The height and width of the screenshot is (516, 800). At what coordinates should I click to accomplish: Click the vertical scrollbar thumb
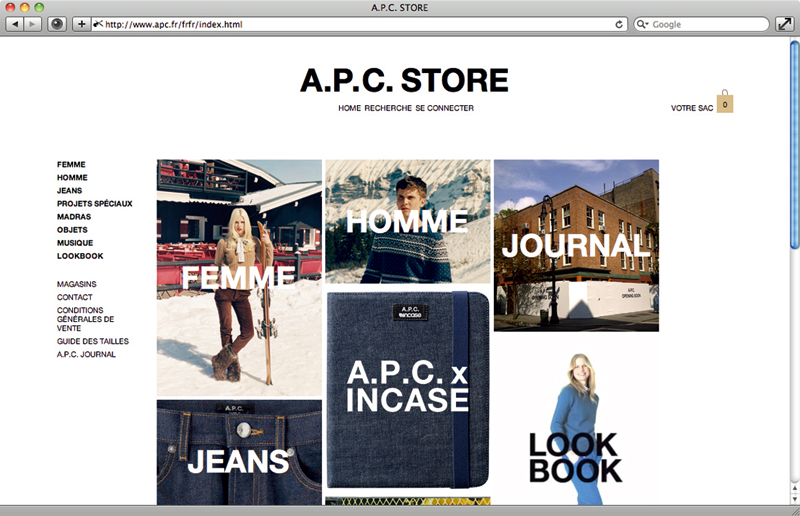[x=794, y=145]
